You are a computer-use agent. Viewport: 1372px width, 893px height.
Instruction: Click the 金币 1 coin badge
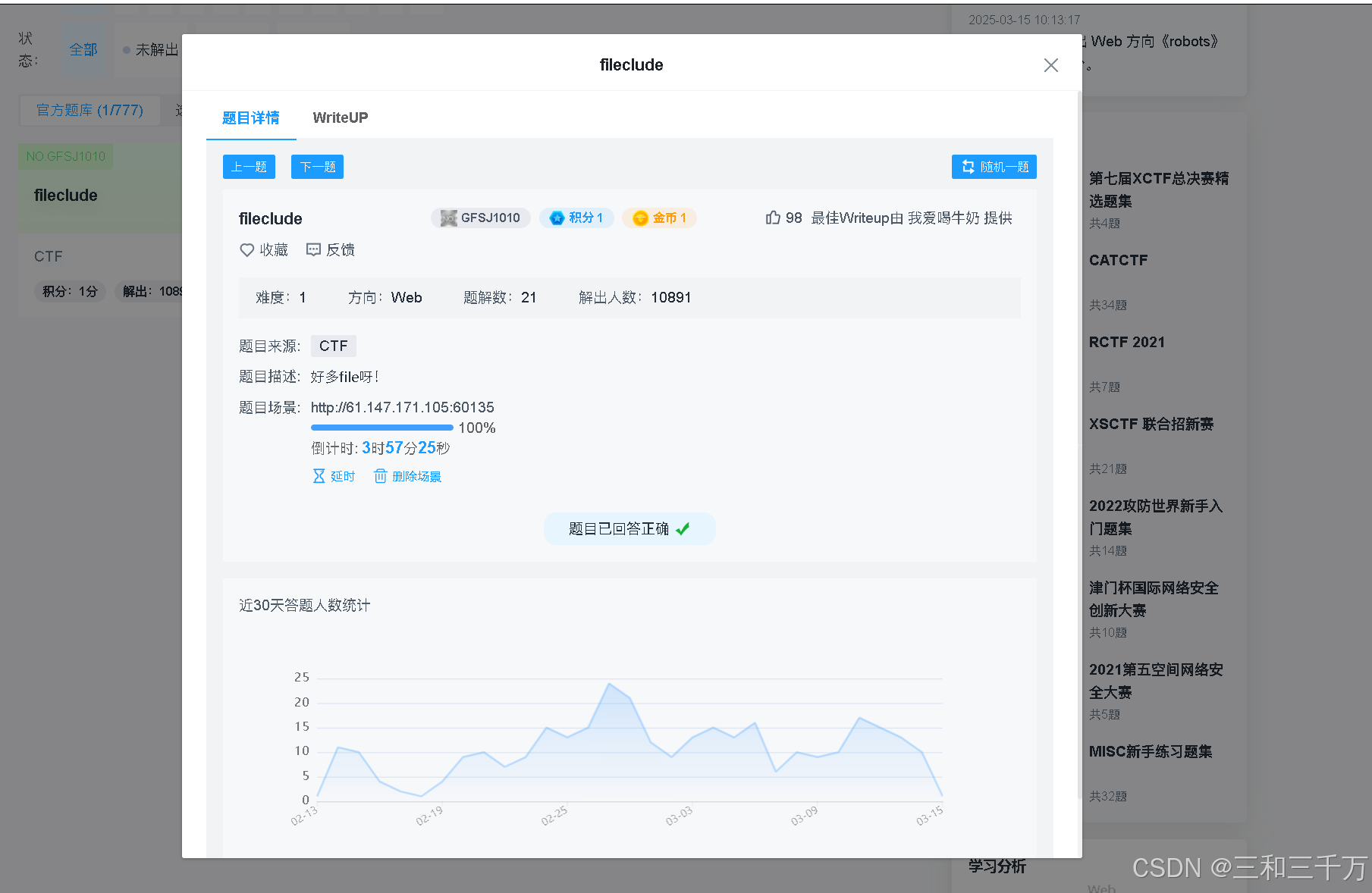659,218
